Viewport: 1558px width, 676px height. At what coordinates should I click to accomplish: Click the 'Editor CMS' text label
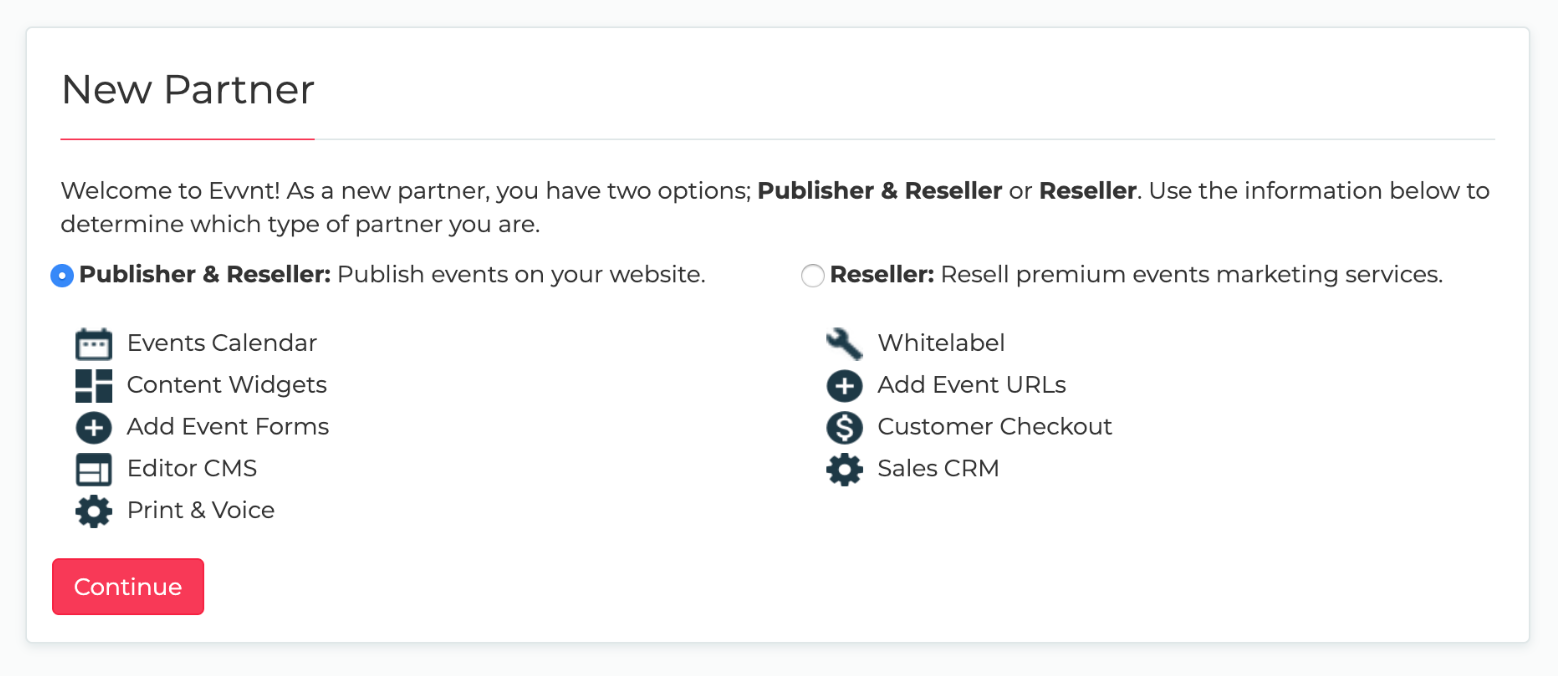[x=192, y=469]
